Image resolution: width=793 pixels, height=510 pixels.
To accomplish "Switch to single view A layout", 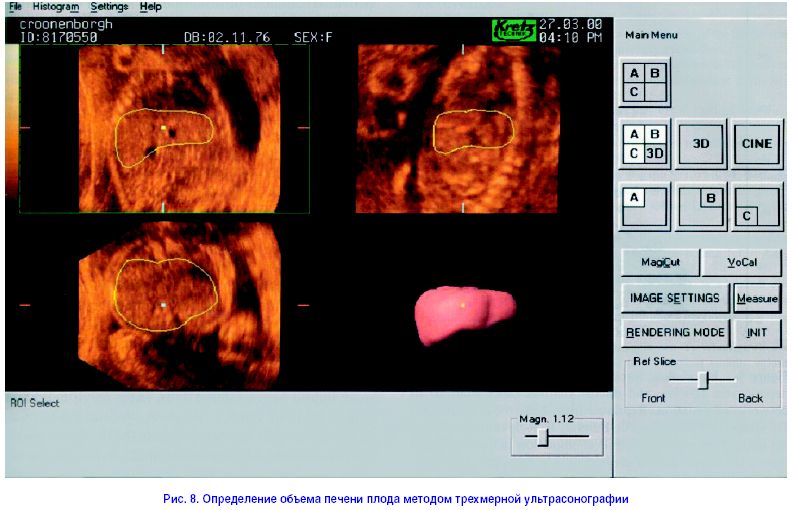I will point(645,207).
